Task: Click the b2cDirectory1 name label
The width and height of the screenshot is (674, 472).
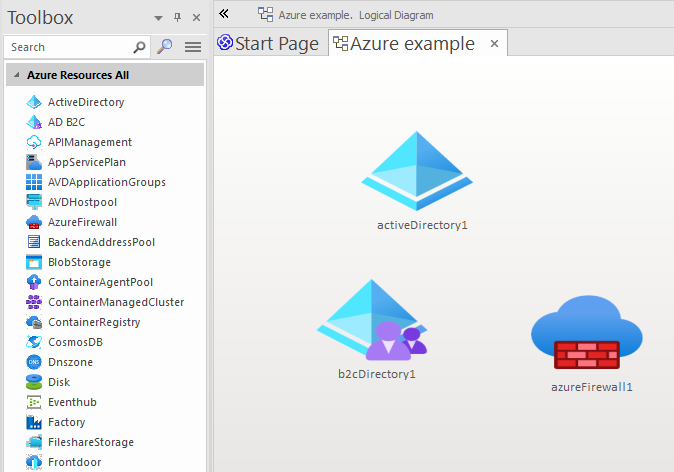Action: pos(377,374)
